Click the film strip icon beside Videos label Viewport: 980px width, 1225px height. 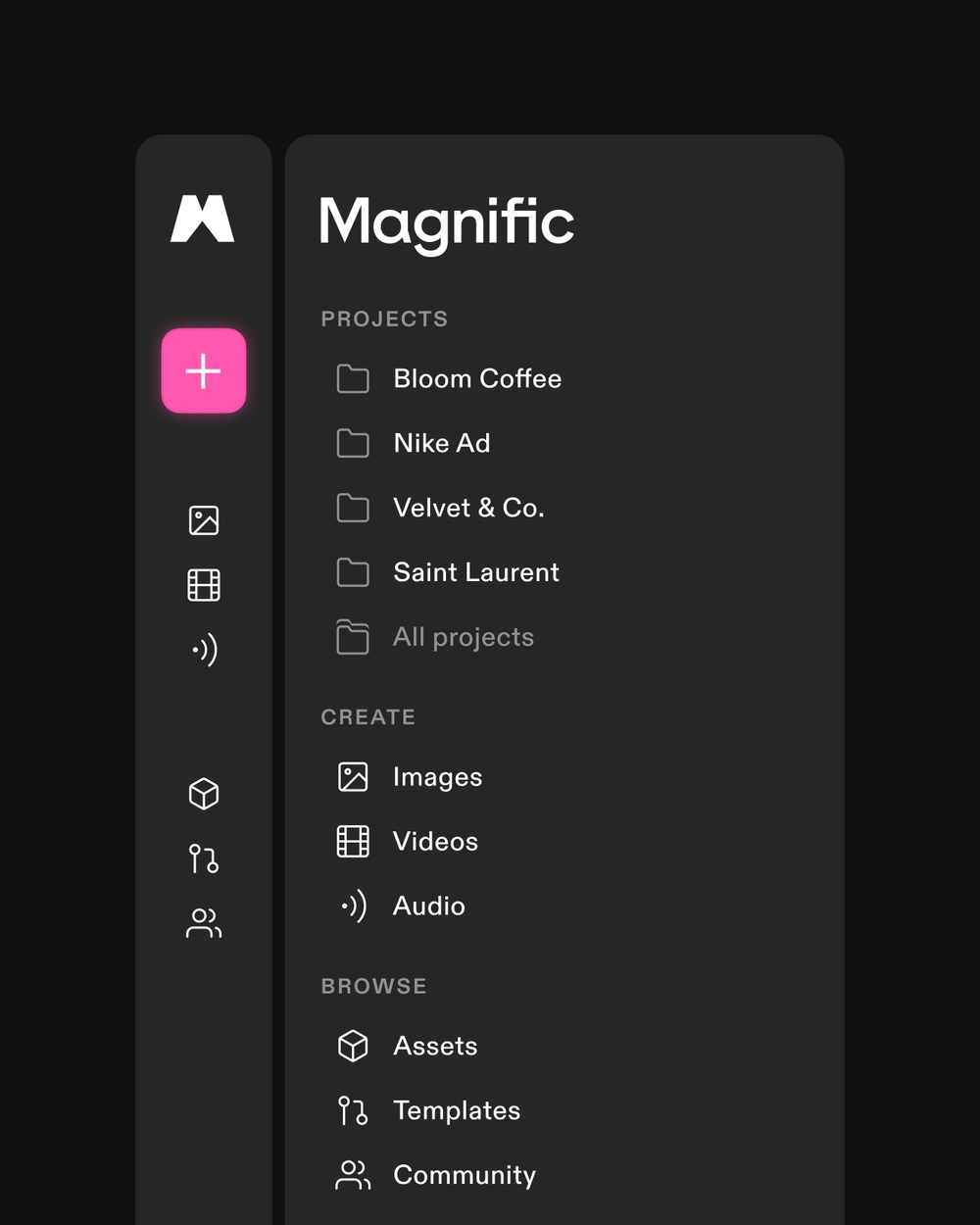[353, 842]
